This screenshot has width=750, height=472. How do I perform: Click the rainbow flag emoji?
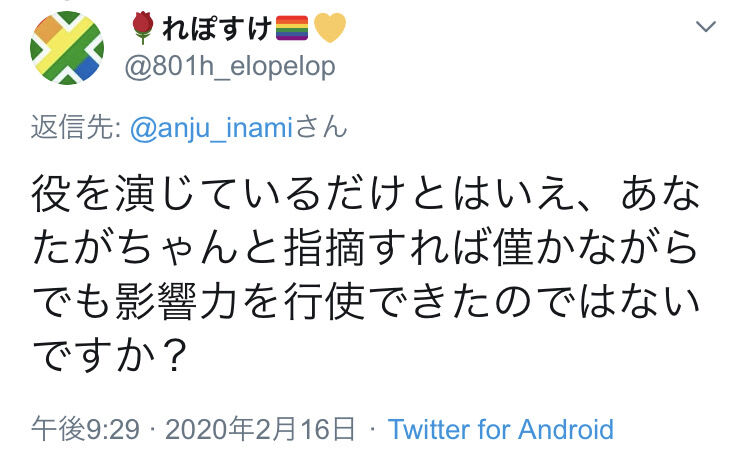coord(292,28)
